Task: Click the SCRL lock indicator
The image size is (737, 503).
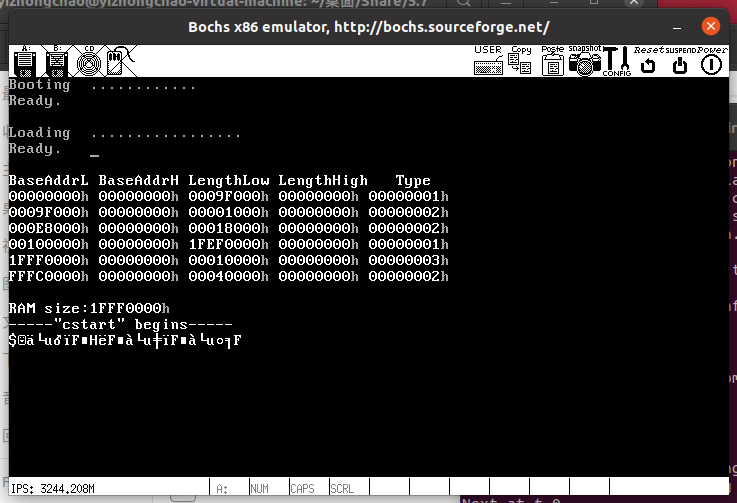Action: point(342,489)
